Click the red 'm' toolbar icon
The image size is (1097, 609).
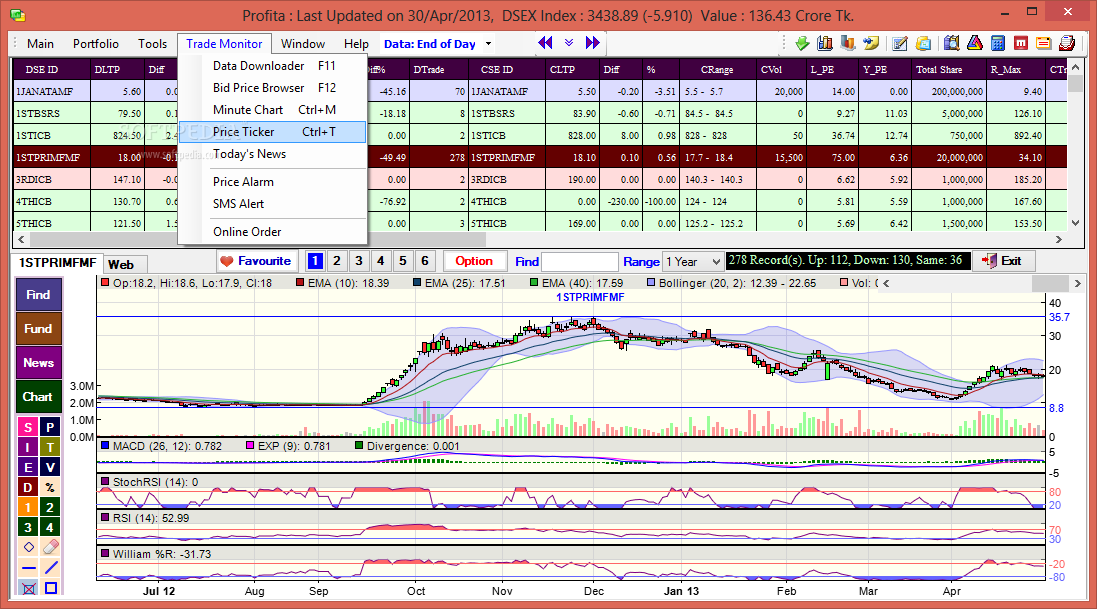click(x=1021, y=43)
